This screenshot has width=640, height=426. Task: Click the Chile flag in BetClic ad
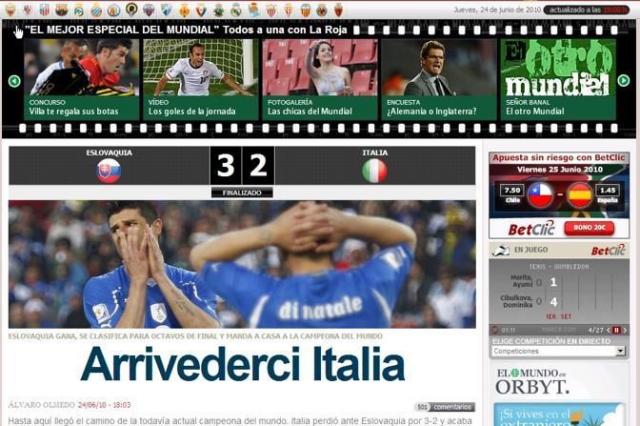(541, 194)
